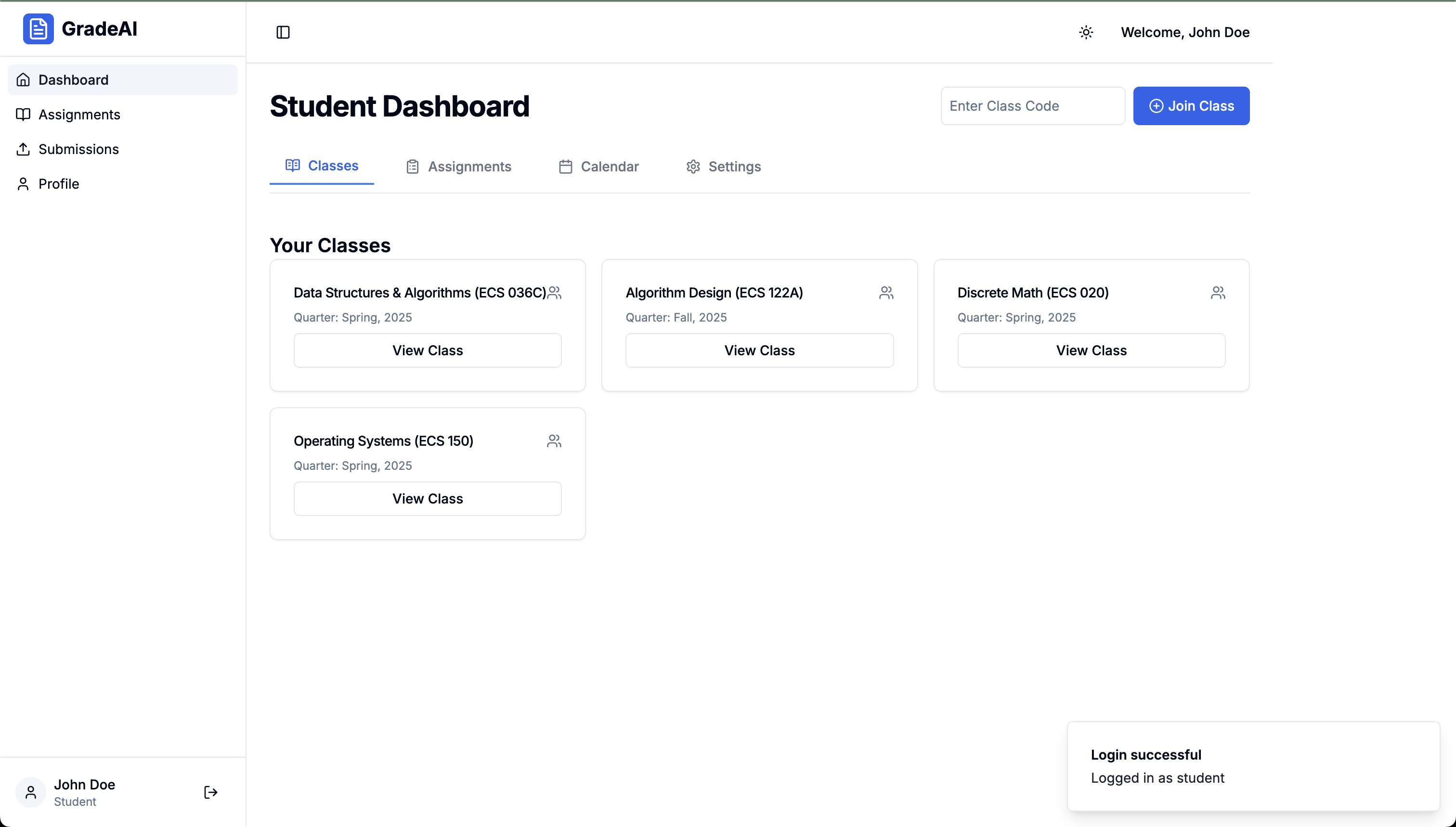
Task: Switch to the Settings tab
Action: coord(723,167)
